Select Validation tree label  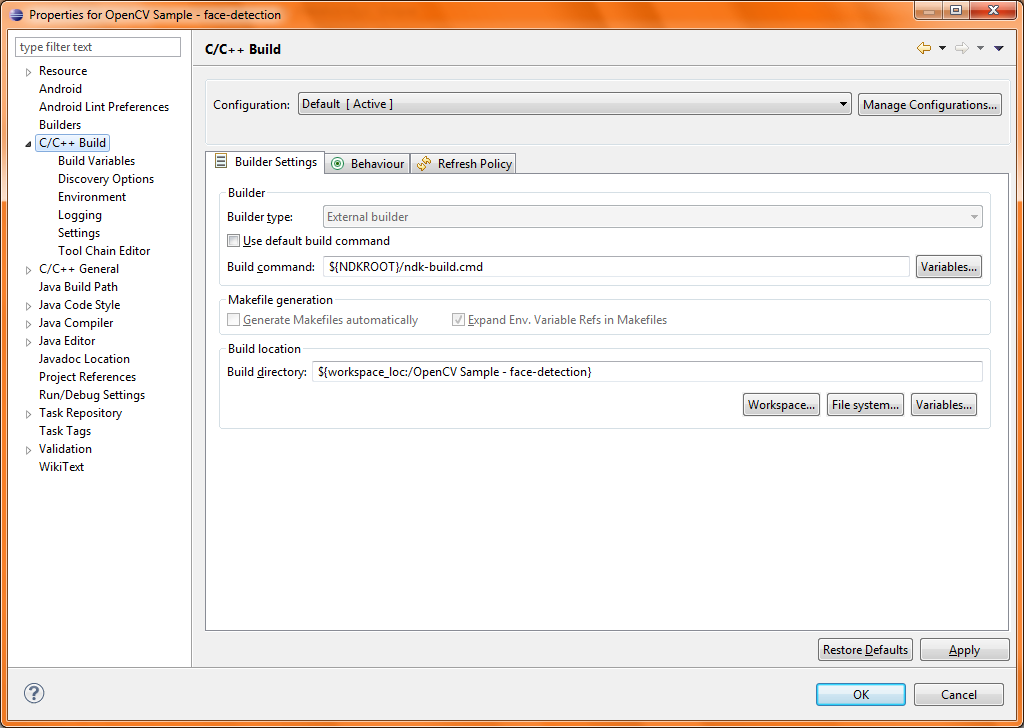(65, 449)
